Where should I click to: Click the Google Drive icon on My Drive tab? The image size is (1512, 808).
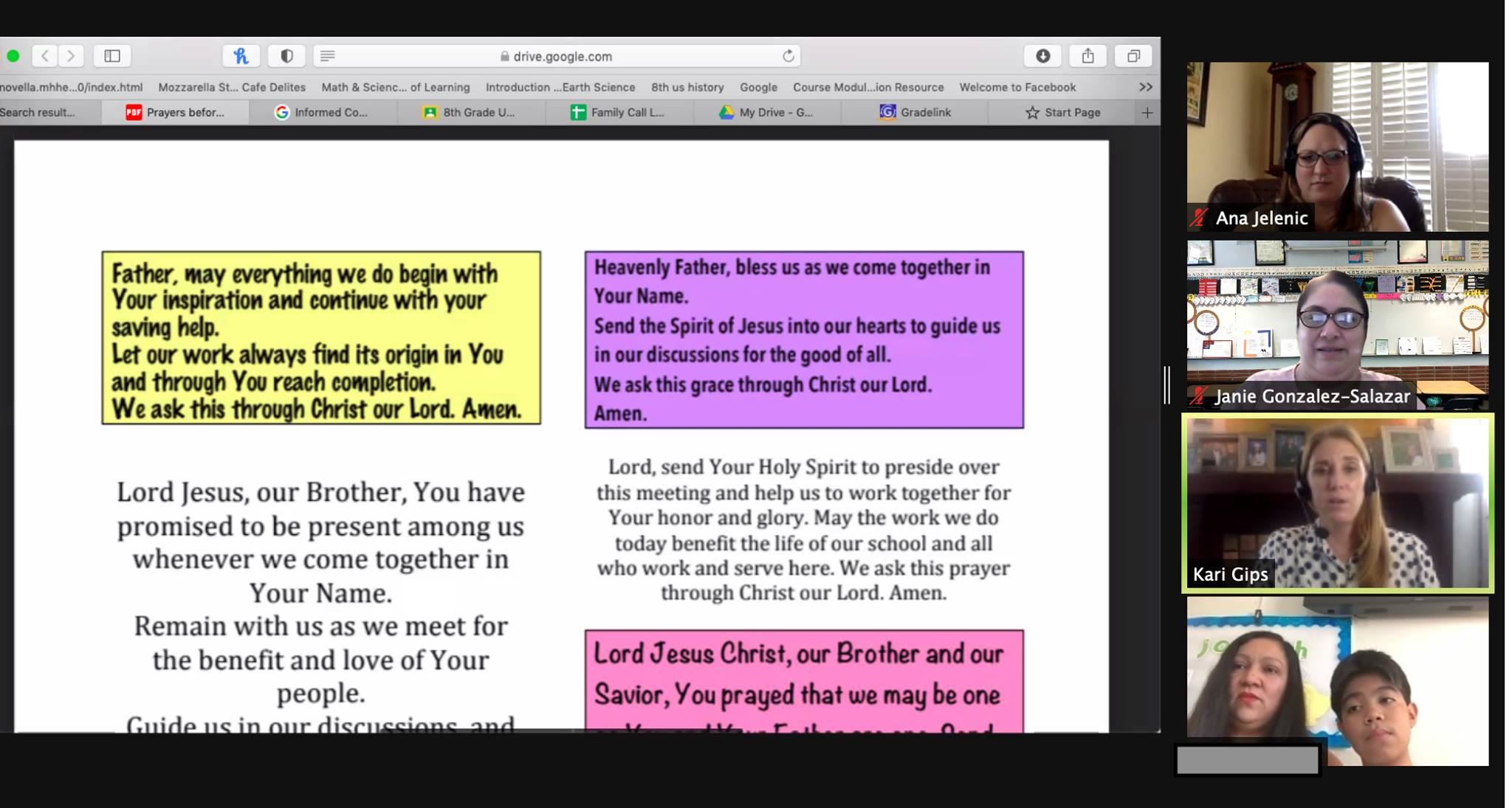[726, 112]
